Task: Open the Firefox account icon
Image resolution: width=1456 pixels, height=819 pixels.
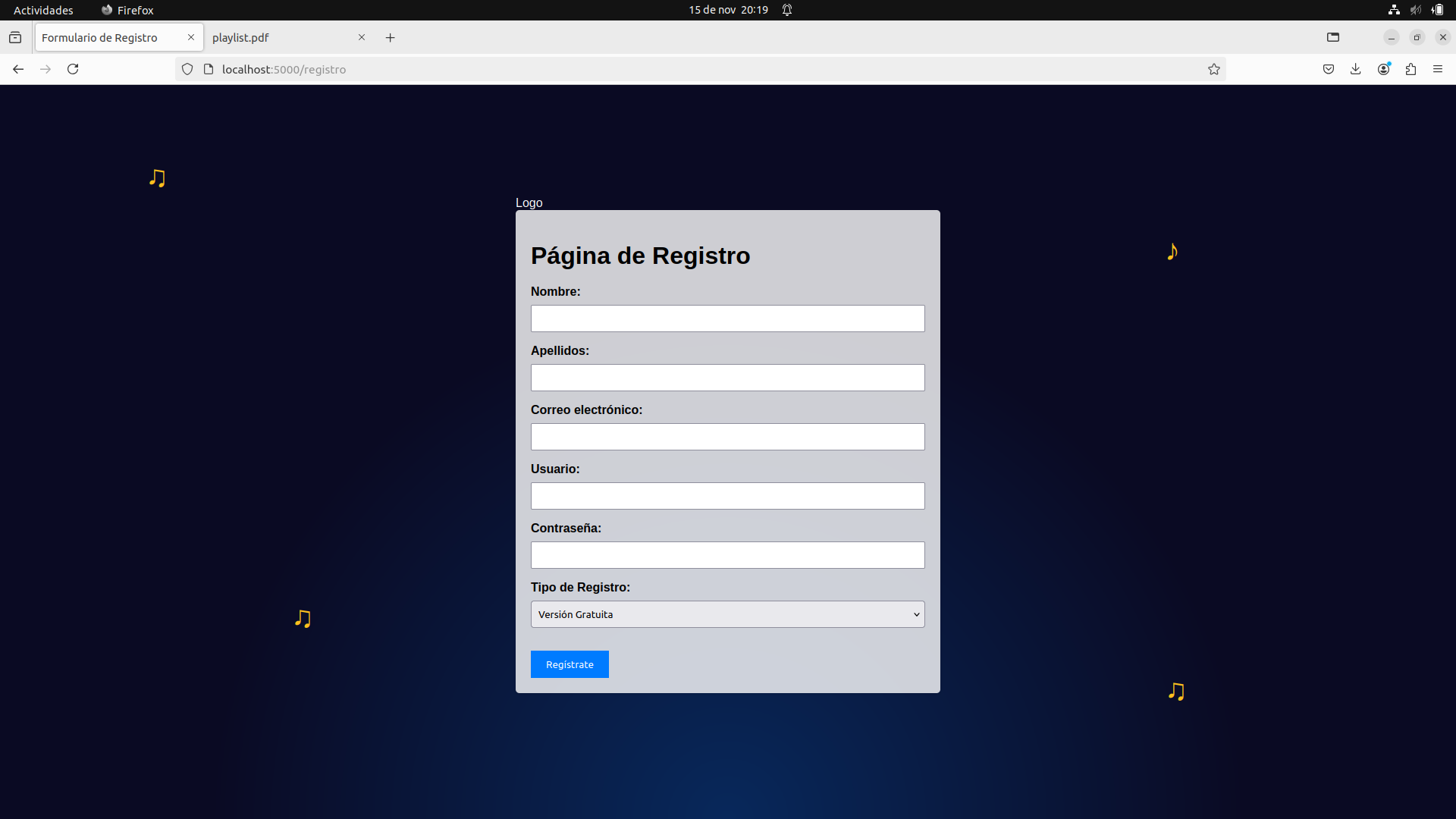Action: [x=1384, y=69]
